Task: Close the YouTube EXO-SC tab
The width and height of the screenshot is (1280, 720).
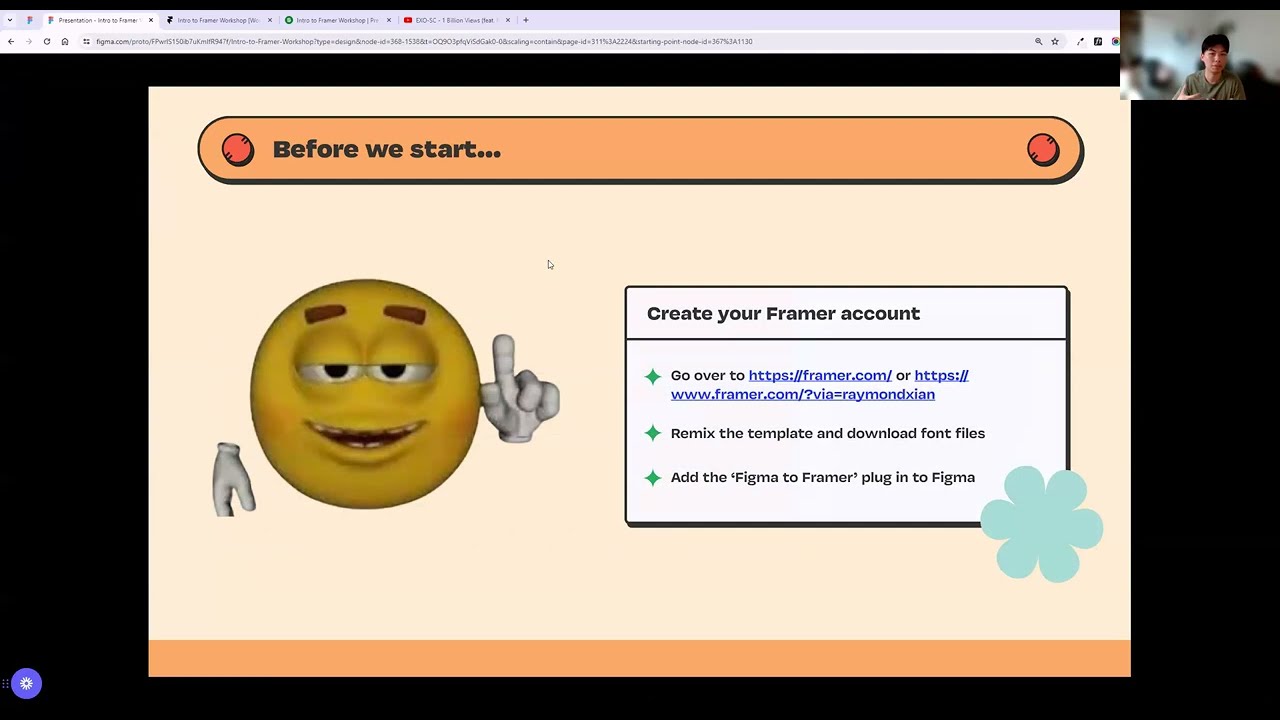Action: coord(508,20)
